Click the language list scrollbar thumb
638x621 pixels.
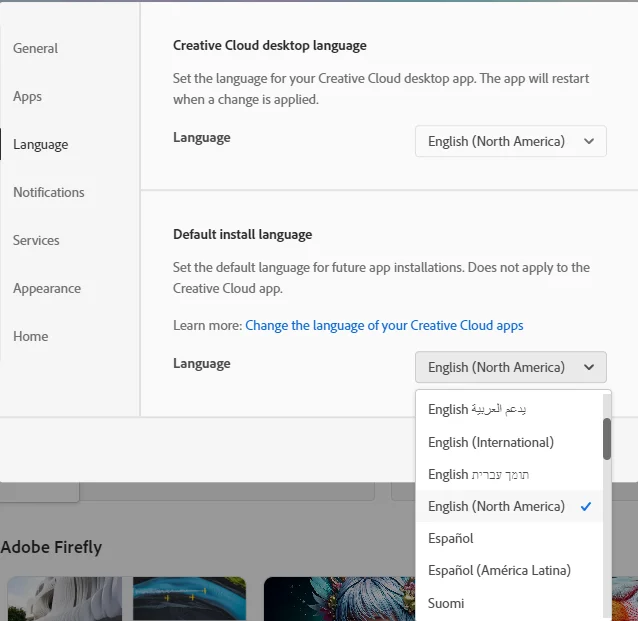click(607, 439)
